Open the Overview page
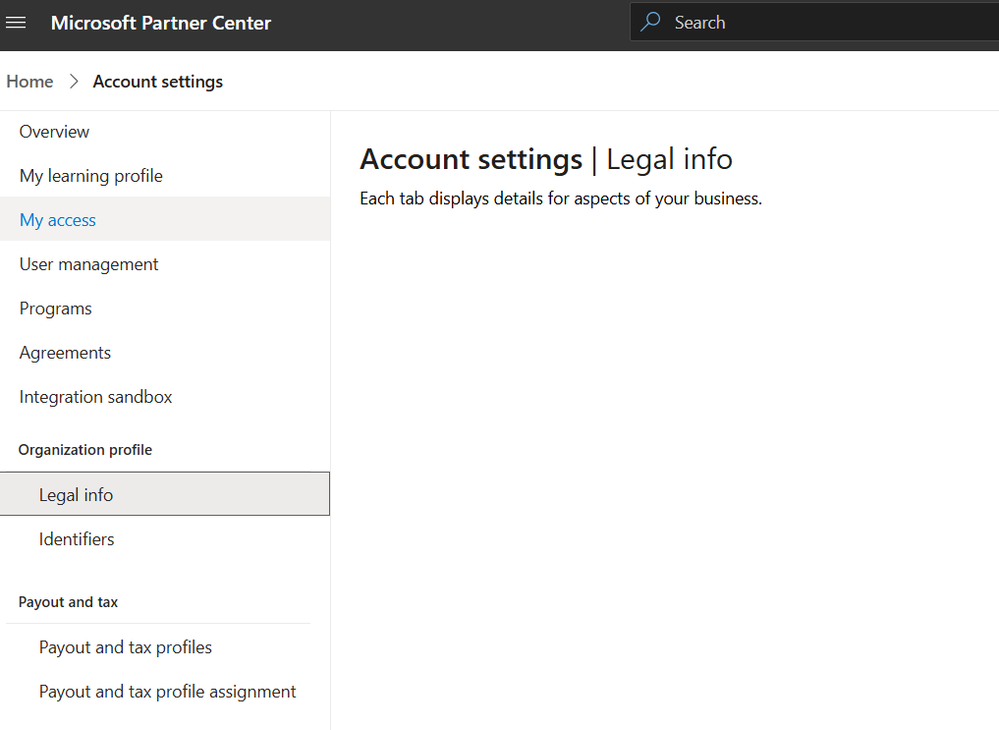999x730 pixels. click(54, 132)
